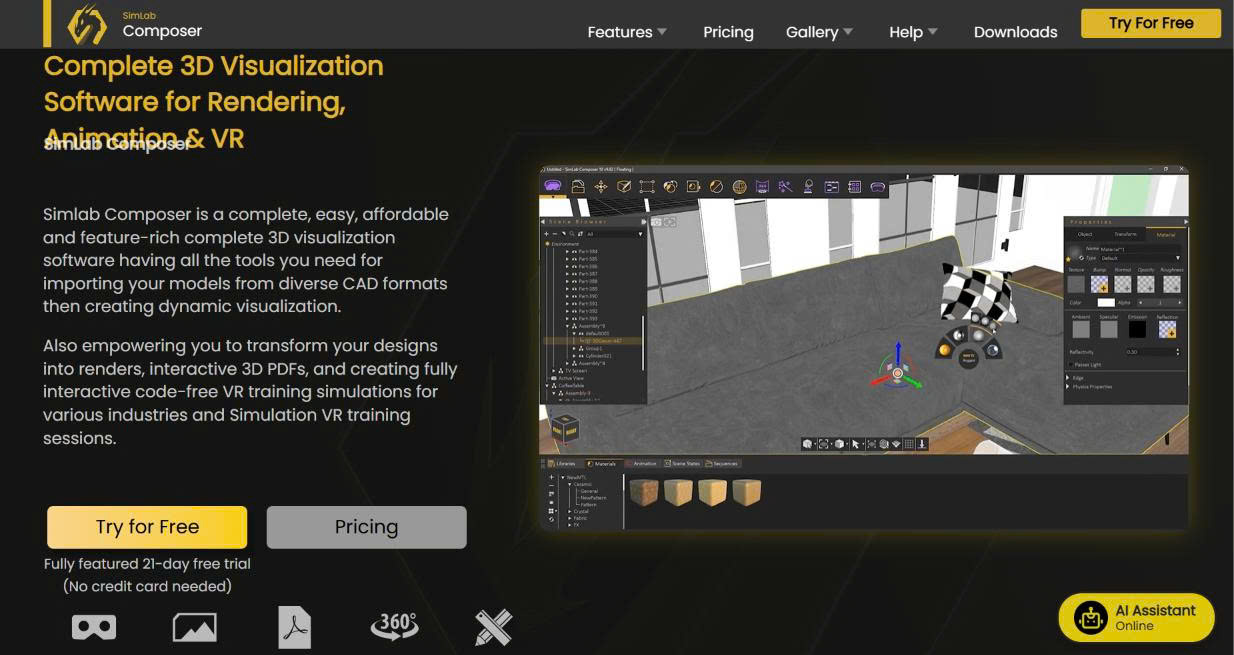1234x655 pixels.
Task: Click the gray Pricing button
Action: [x=366, y=527]
